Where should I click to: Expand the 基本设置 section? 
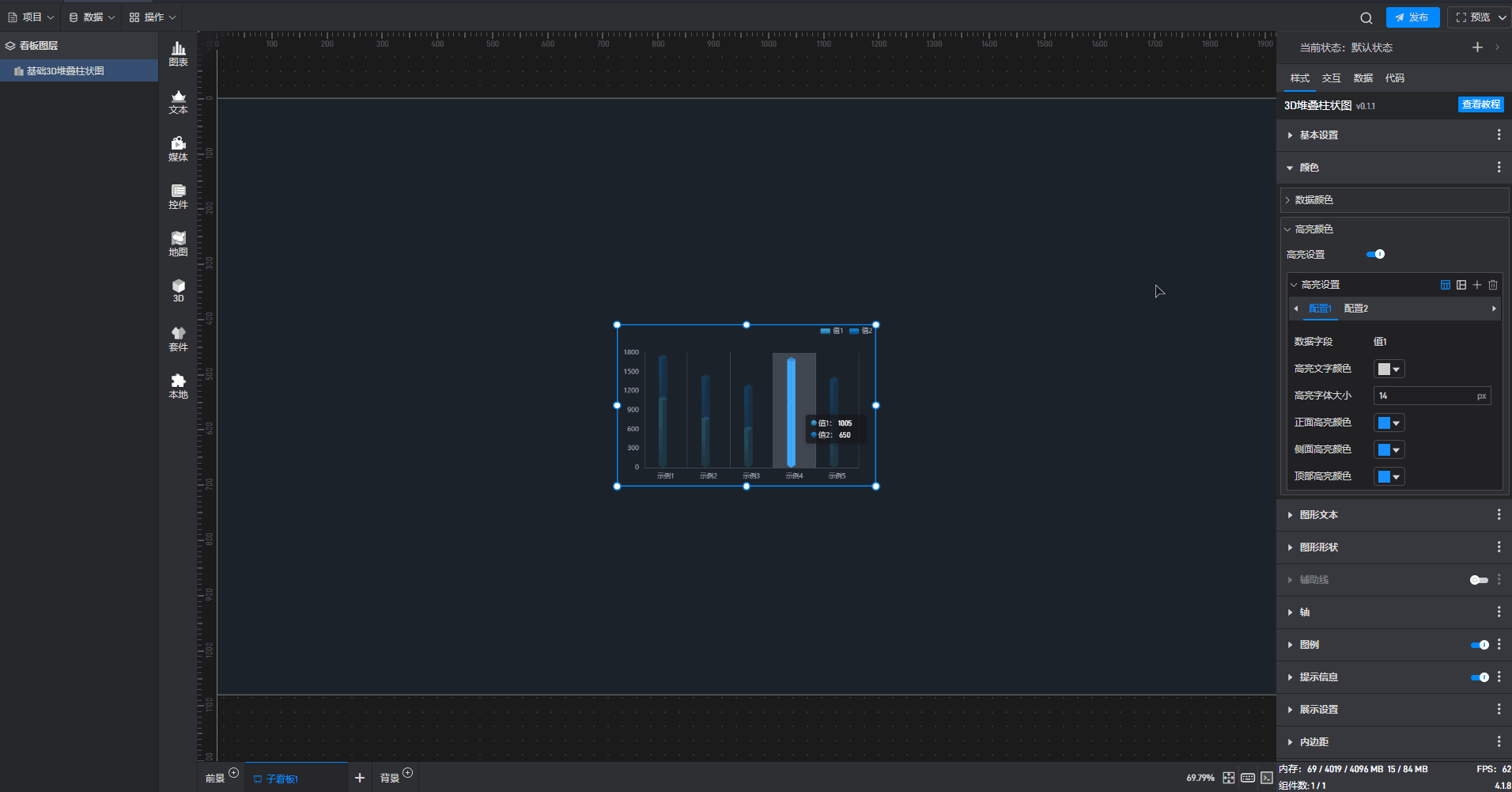pos(1318,135)
